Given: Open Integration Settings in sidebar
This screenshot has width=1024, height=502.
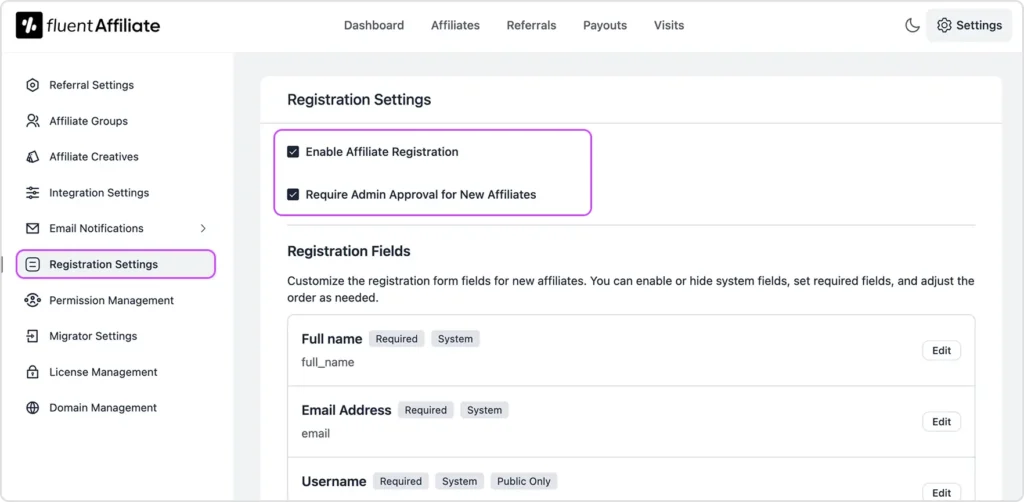Looking at the screenshot, I should [99, 193].
